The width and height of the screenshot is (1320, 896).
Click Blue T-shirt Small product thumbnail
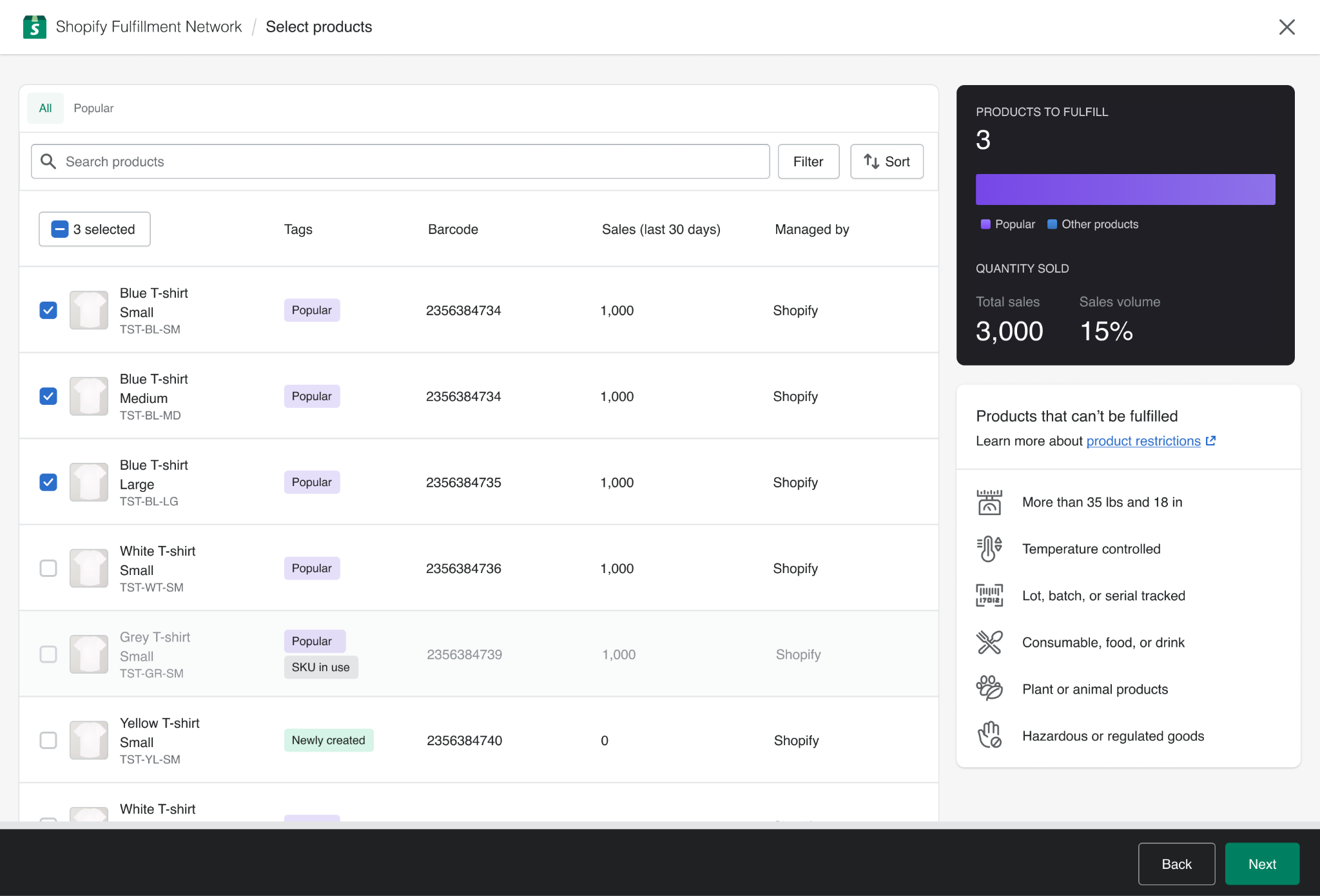tap(89, 310)
